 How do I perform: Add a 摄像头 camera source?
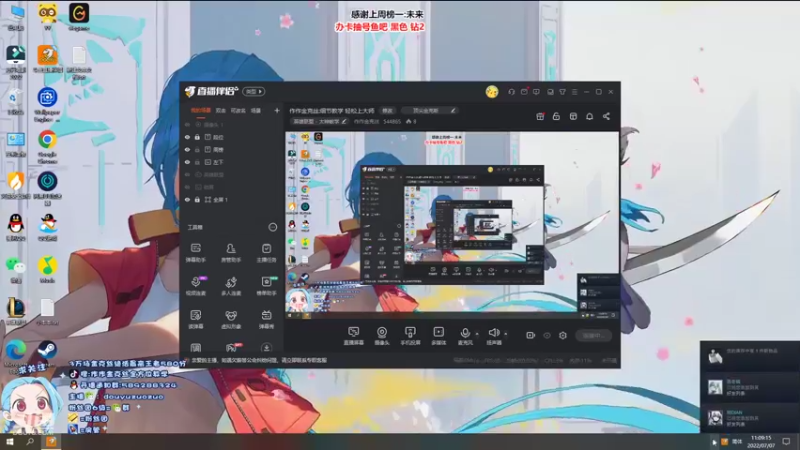382,336
